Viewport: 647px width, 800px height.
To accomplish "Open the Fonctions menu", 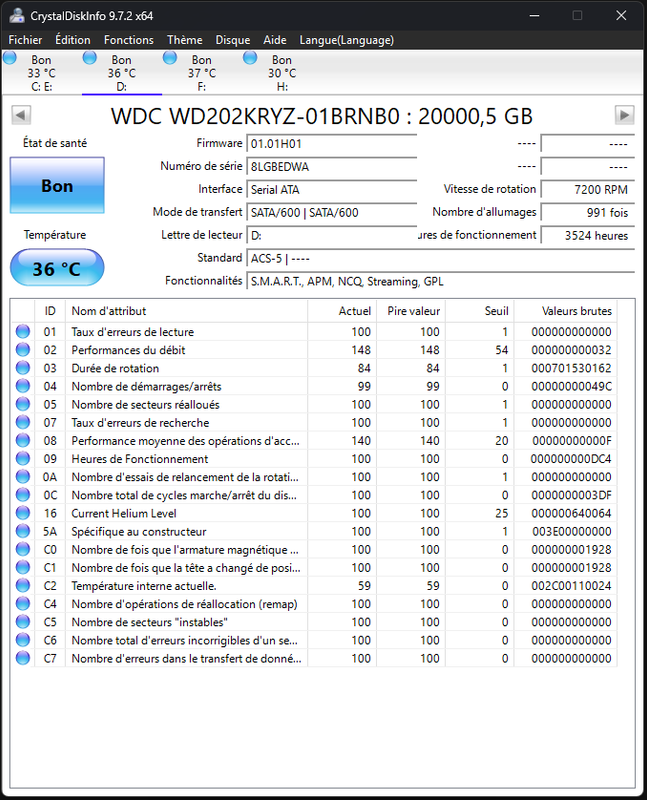I will pos(129,40).
